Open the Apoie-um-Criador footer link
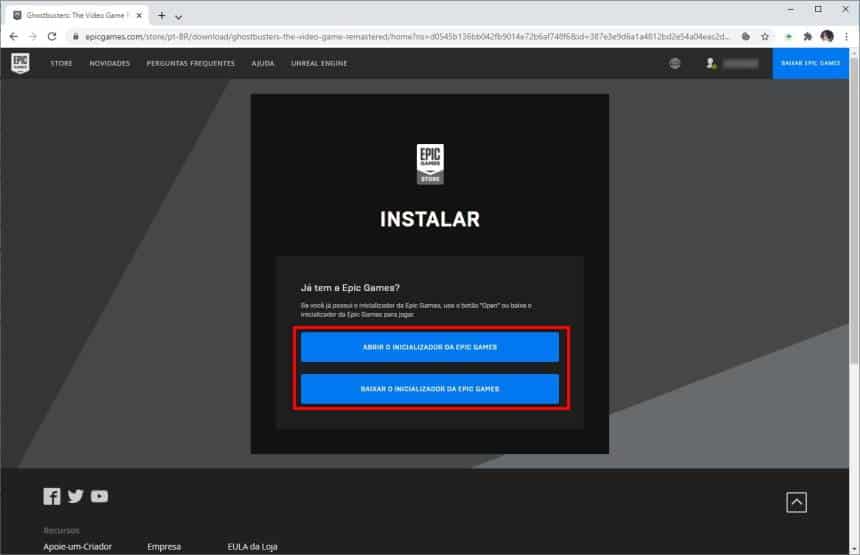This screenshot has width=860, height=555. coord(77,547)
